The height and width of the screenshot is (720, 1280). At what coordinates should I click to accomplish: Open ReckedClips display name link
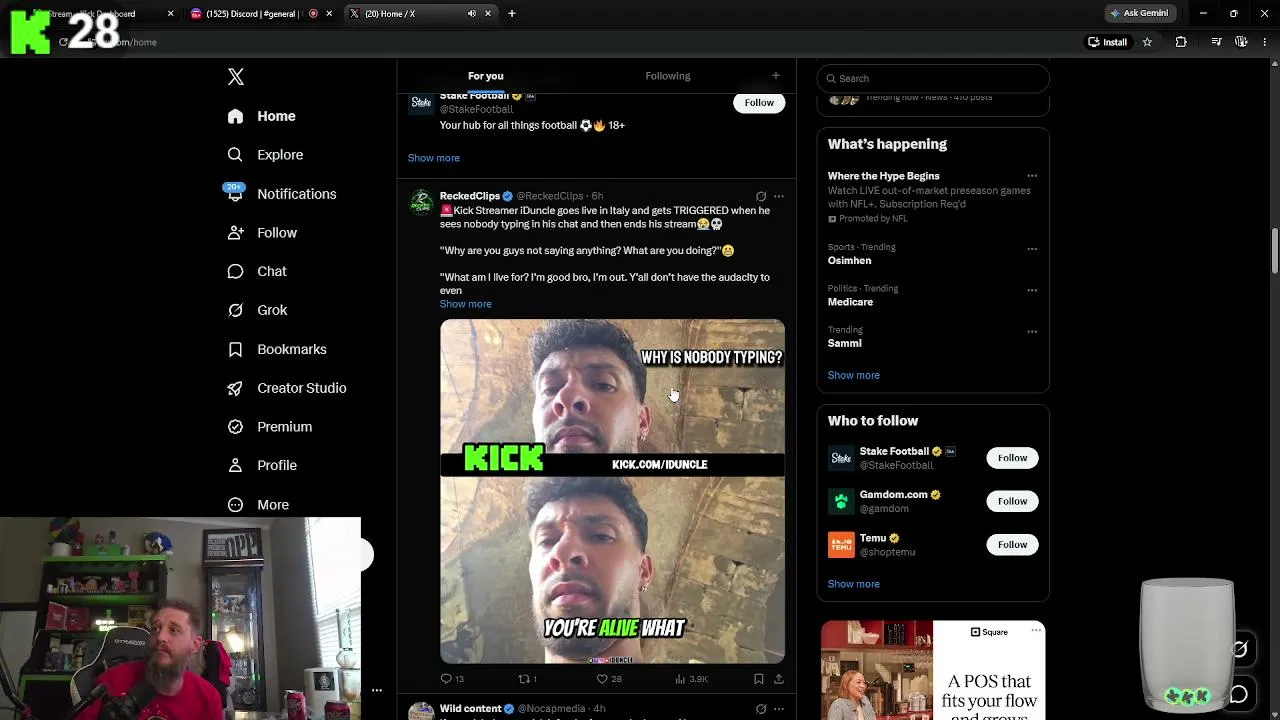pos(470,196)
